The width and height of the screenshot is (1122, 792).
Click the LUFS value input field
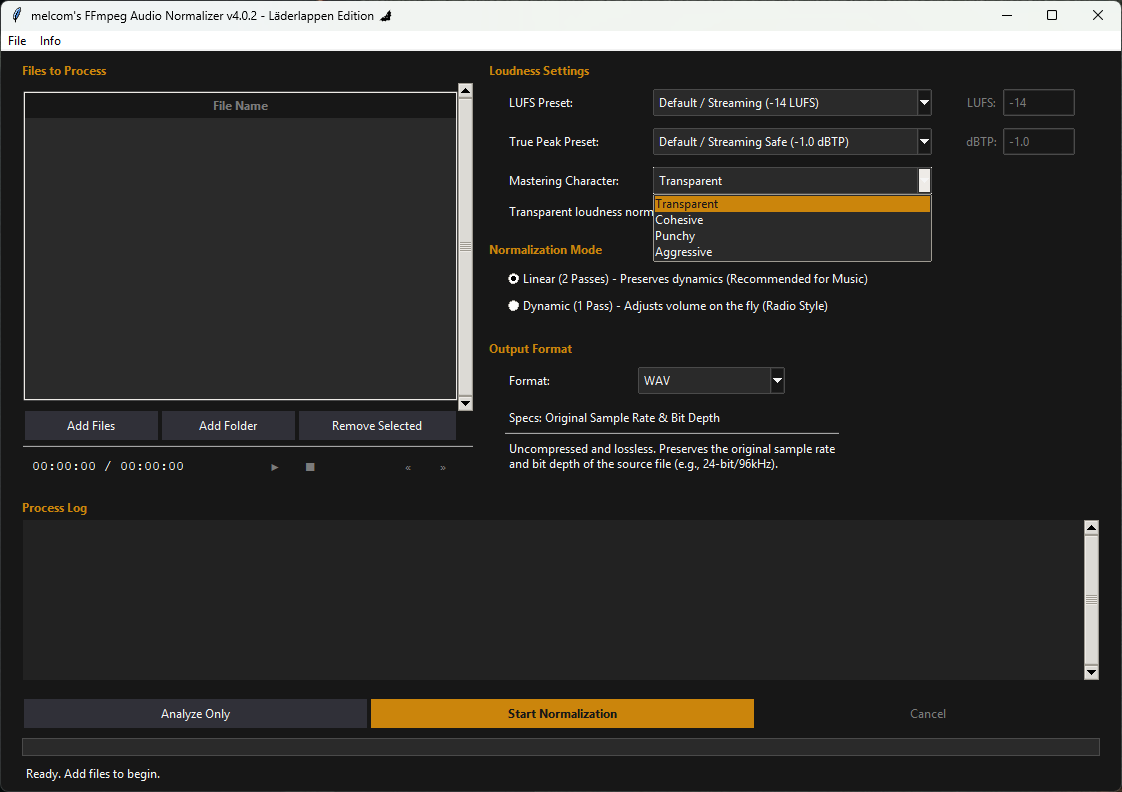1038,102
